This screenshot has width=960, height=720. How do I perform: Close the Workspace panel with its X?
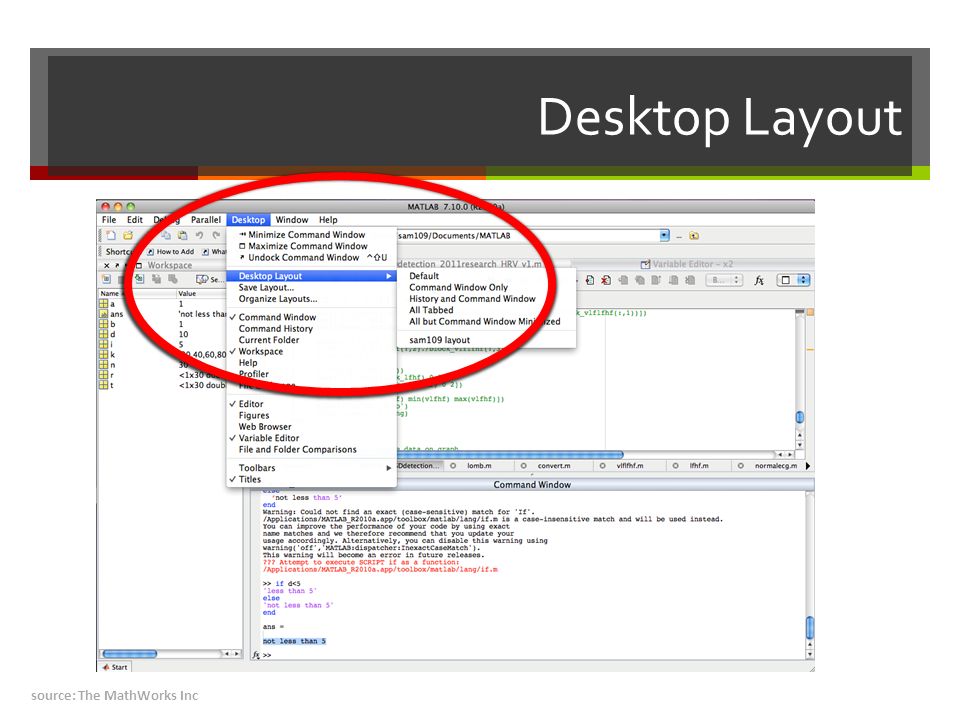(107, 265)
